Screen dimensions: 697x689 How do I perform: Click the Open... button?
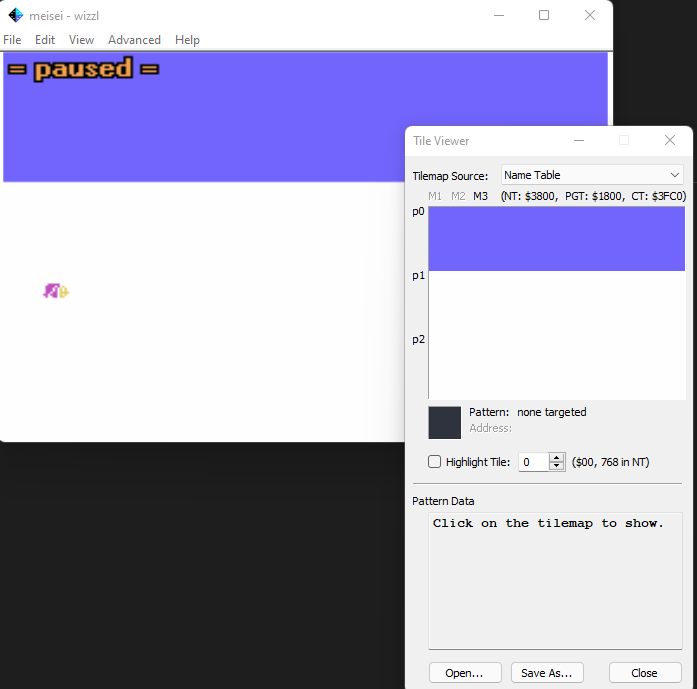465,673
